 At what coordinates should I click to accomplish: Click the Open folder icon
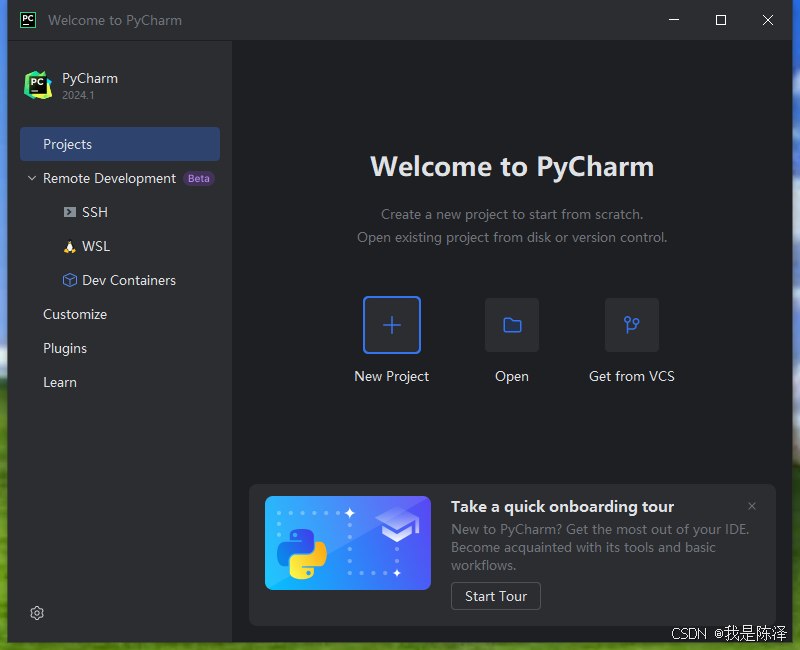click(x=512, y=325)
